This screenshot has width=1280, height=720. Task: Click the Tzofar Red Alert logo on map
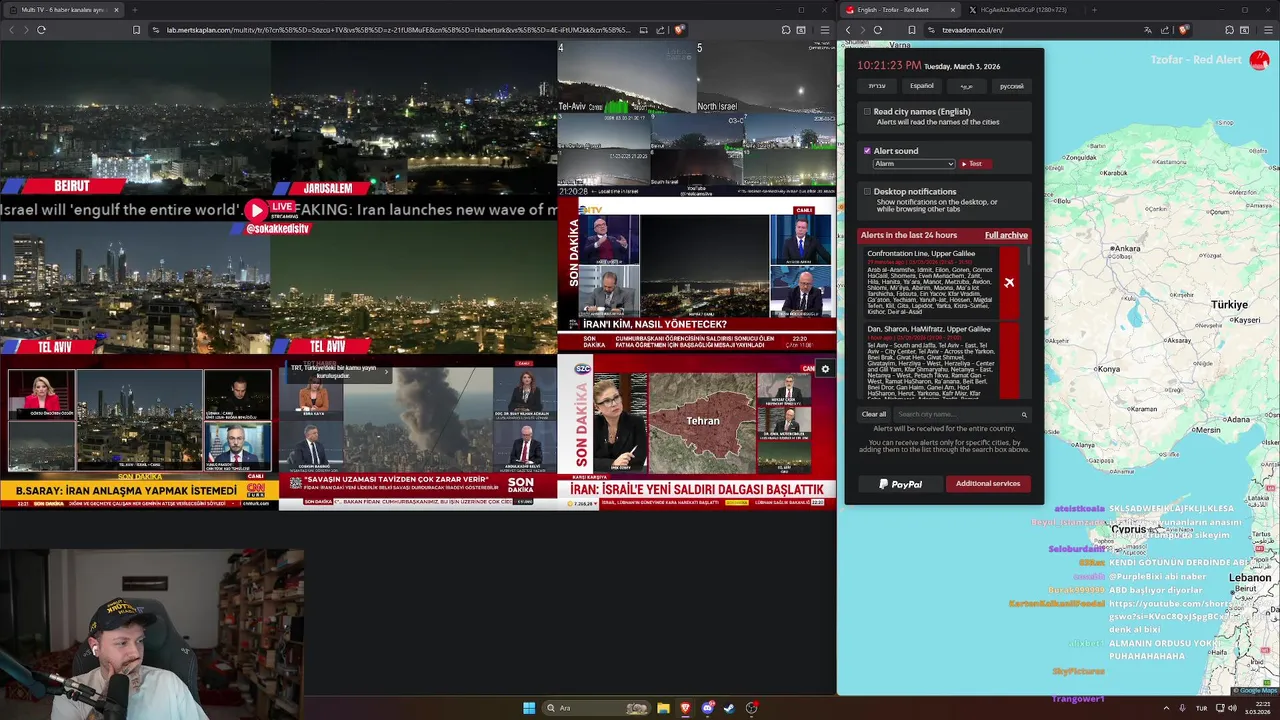point(1259,60)
